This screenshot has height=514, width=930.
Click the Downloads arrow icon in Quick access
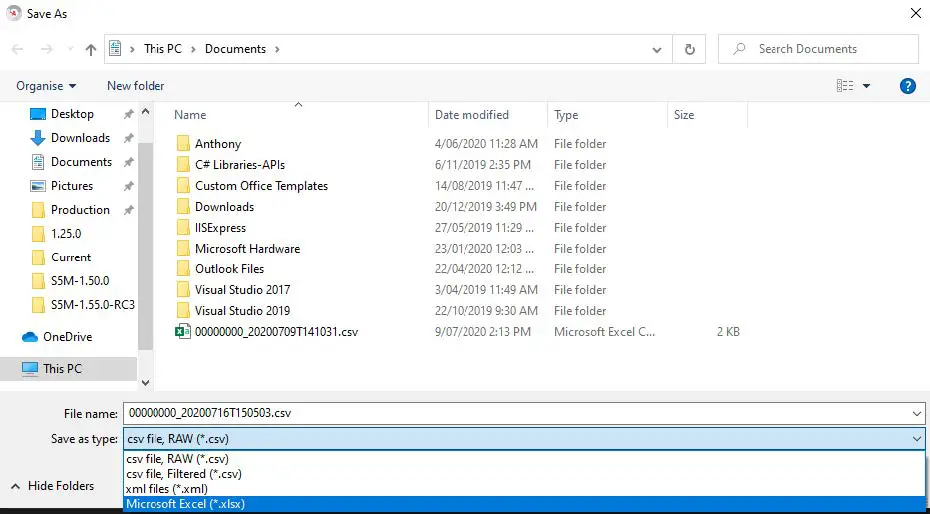point(38,138)
